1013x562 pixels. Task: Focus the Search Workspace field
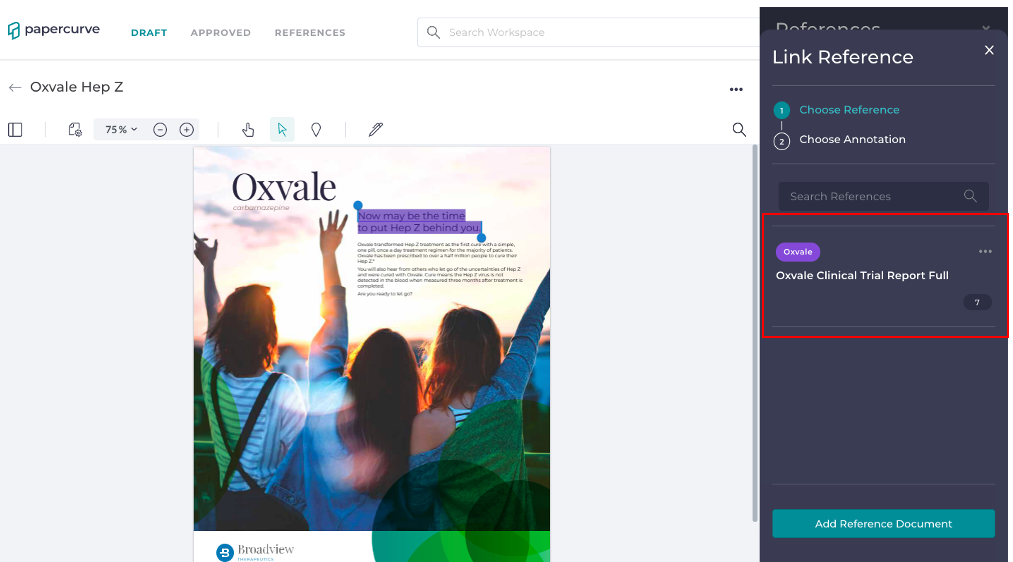tap(588, 32)
